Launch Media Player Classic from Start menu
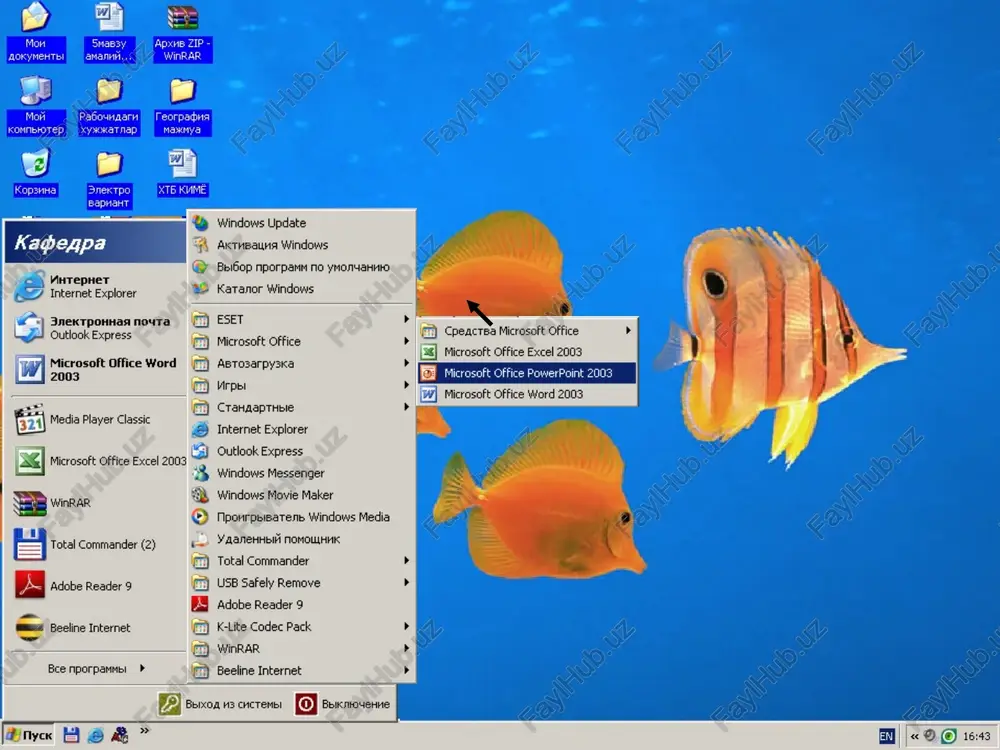Viewport: 1000px width, 750px height. click(96, 420)
